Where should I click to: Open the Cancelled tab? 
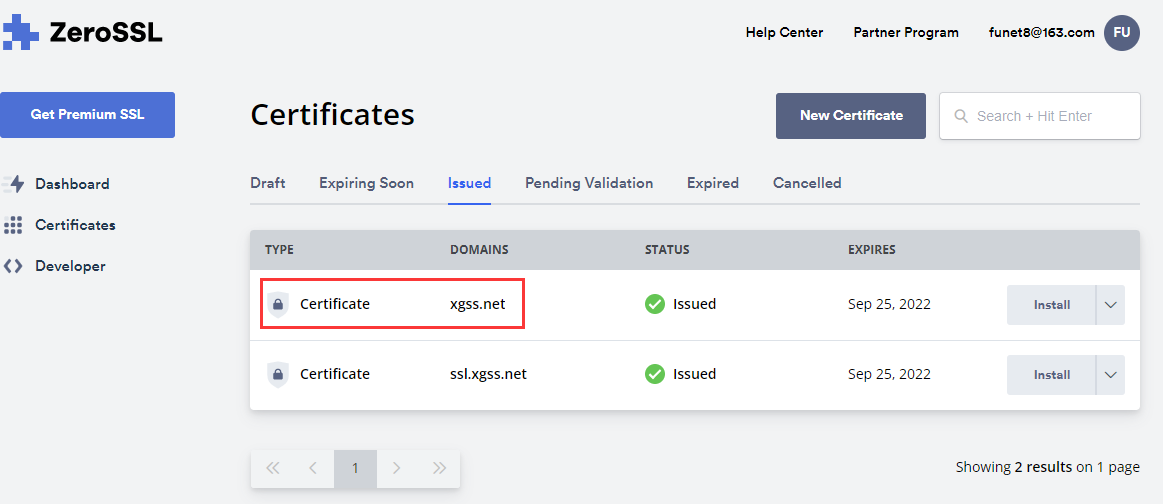click(x=807, y=183)
